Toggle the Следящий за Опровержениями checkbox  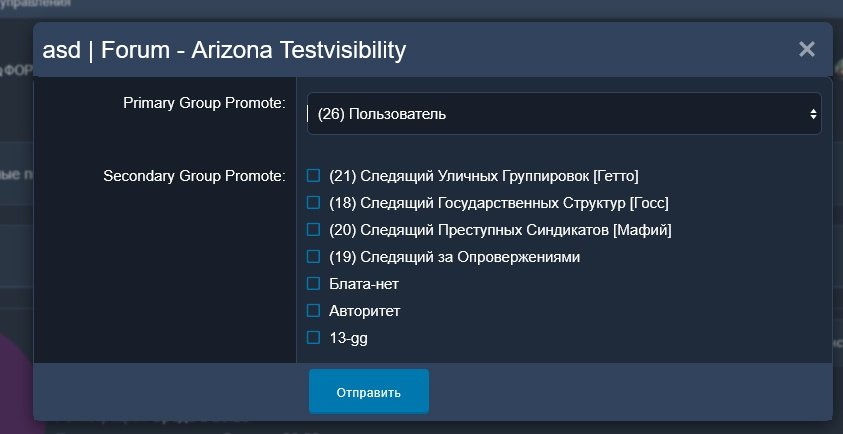tap(313, 257)
